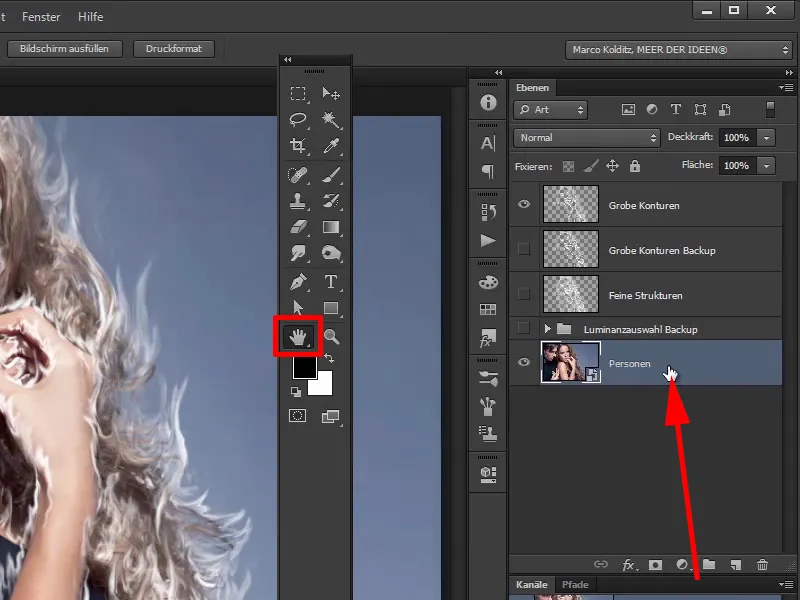Screen dimensions: 800x600
Task: Select the Brush tool
Action: tap(331, 175)
